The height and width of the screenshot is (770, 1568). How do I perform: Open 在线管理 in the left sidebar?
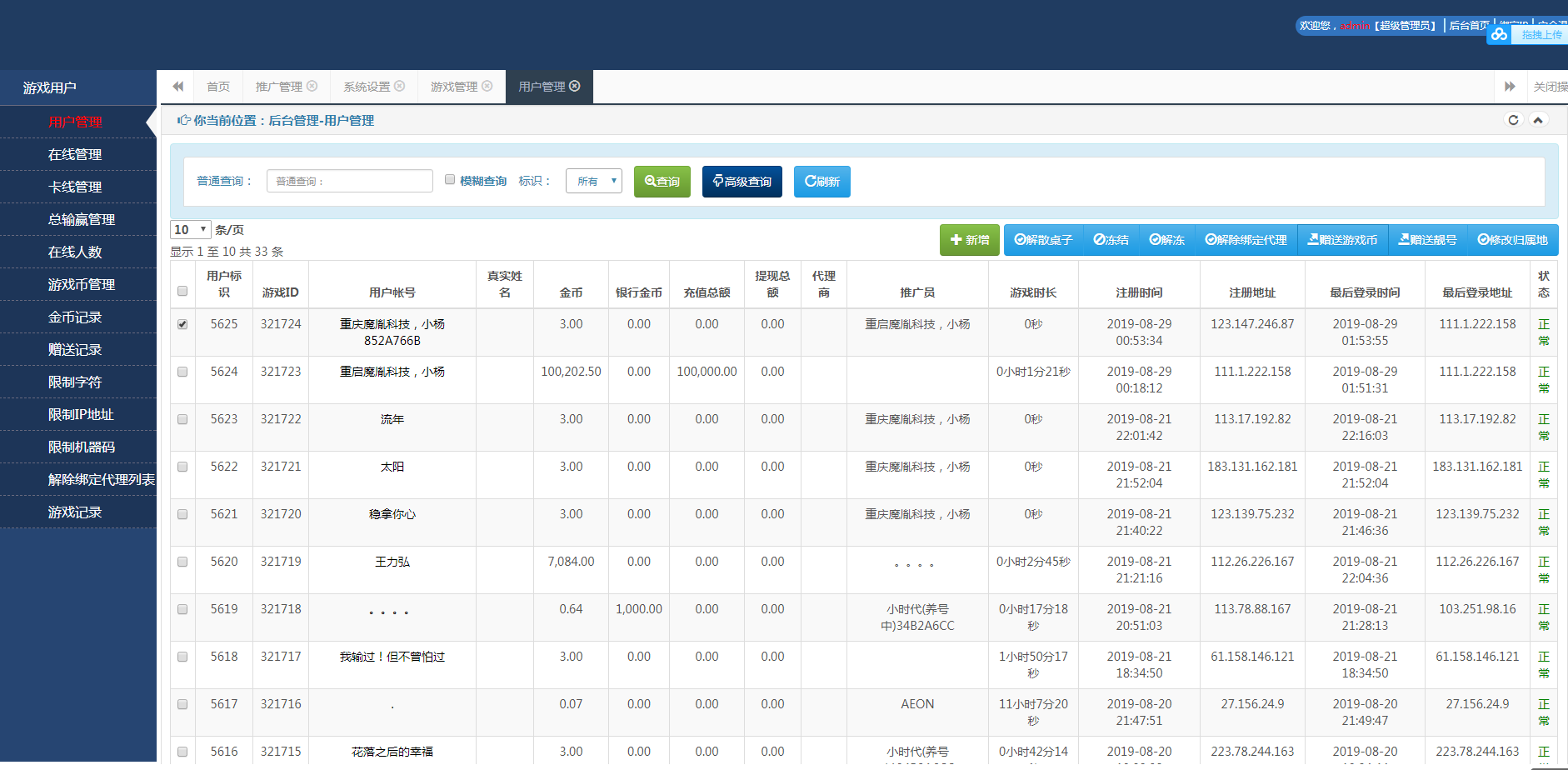click(x=75, y=154)
